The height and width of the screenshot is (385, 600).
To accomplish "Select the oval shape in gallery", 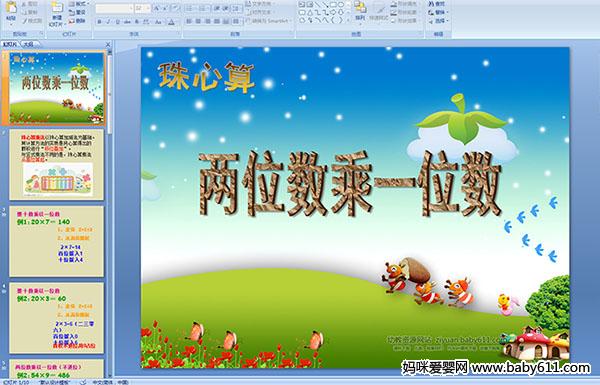I will [341, 5].
